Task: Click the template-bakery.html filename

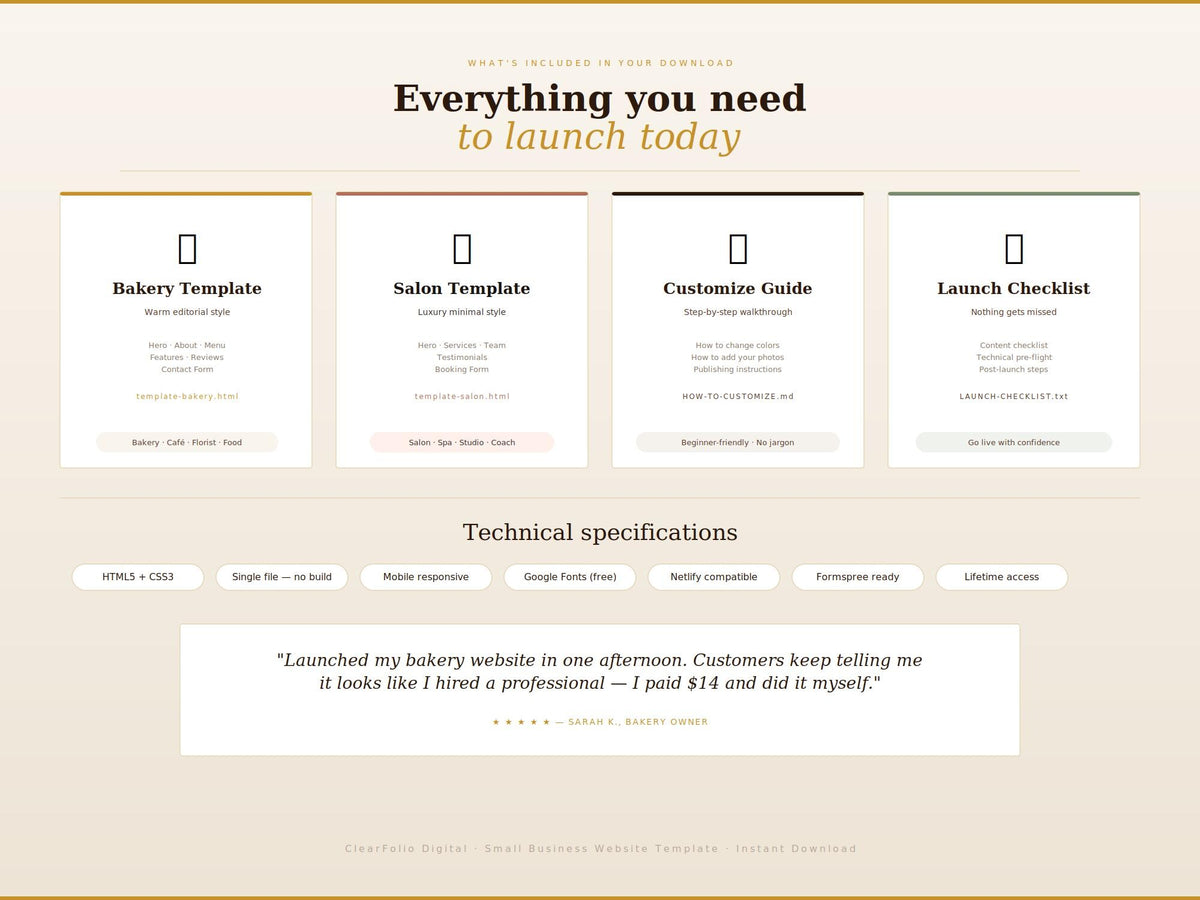Action: pos(187,397)
